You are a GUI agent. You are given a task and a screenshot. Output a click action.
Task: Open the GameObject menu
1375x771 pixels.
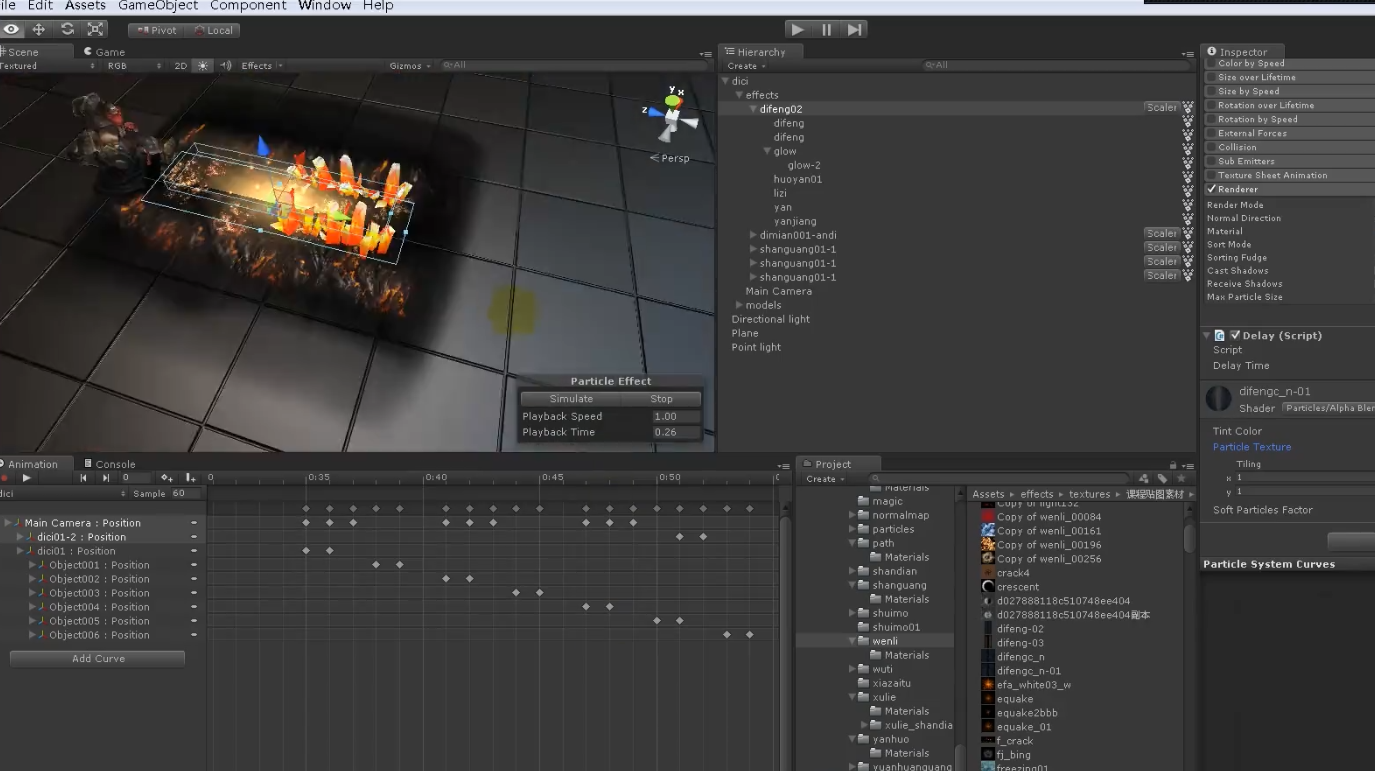159,6
